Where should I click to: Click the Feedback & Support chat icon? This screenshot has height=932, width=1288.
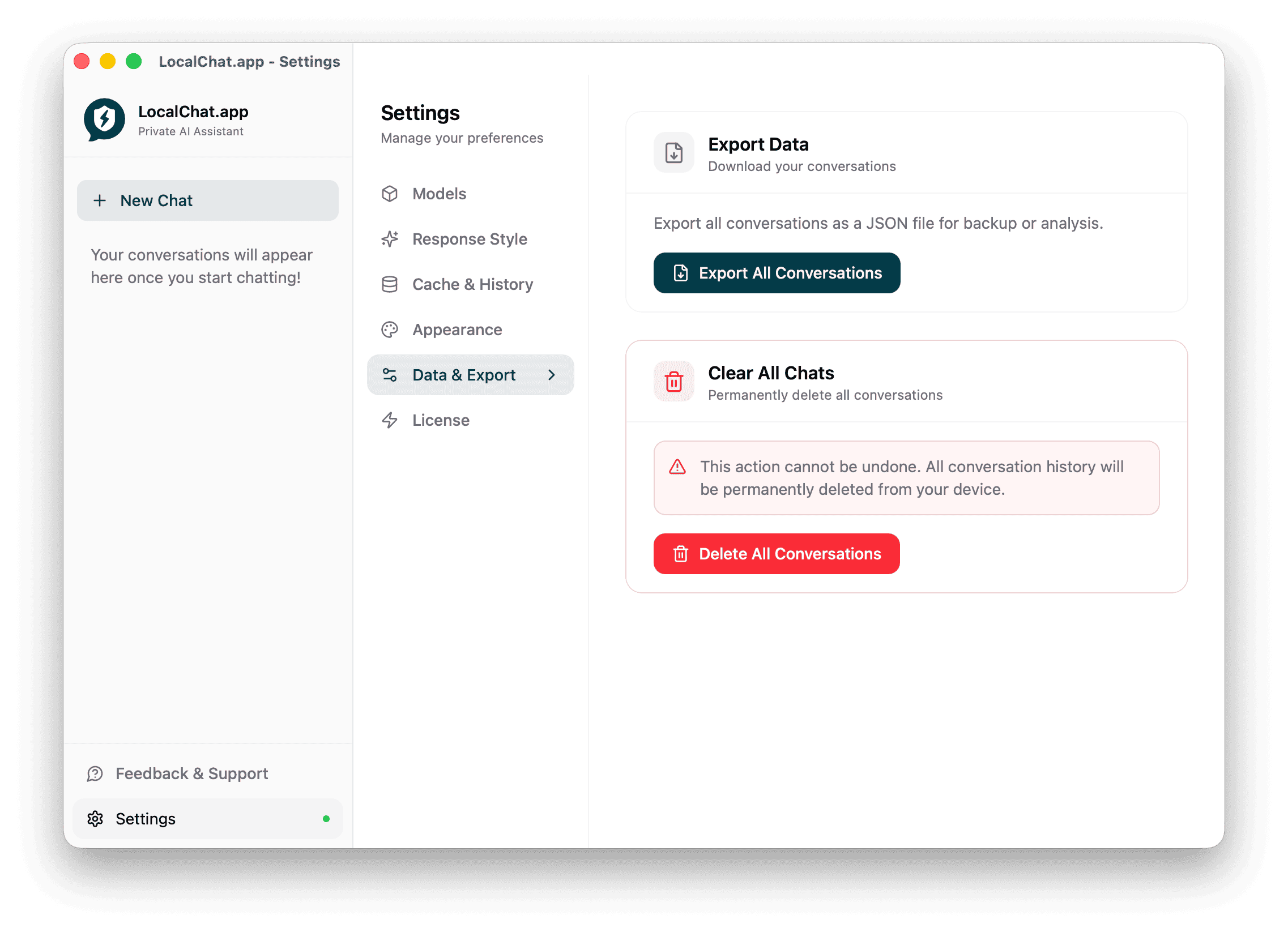pyautogui.click(x=95, y=773)
